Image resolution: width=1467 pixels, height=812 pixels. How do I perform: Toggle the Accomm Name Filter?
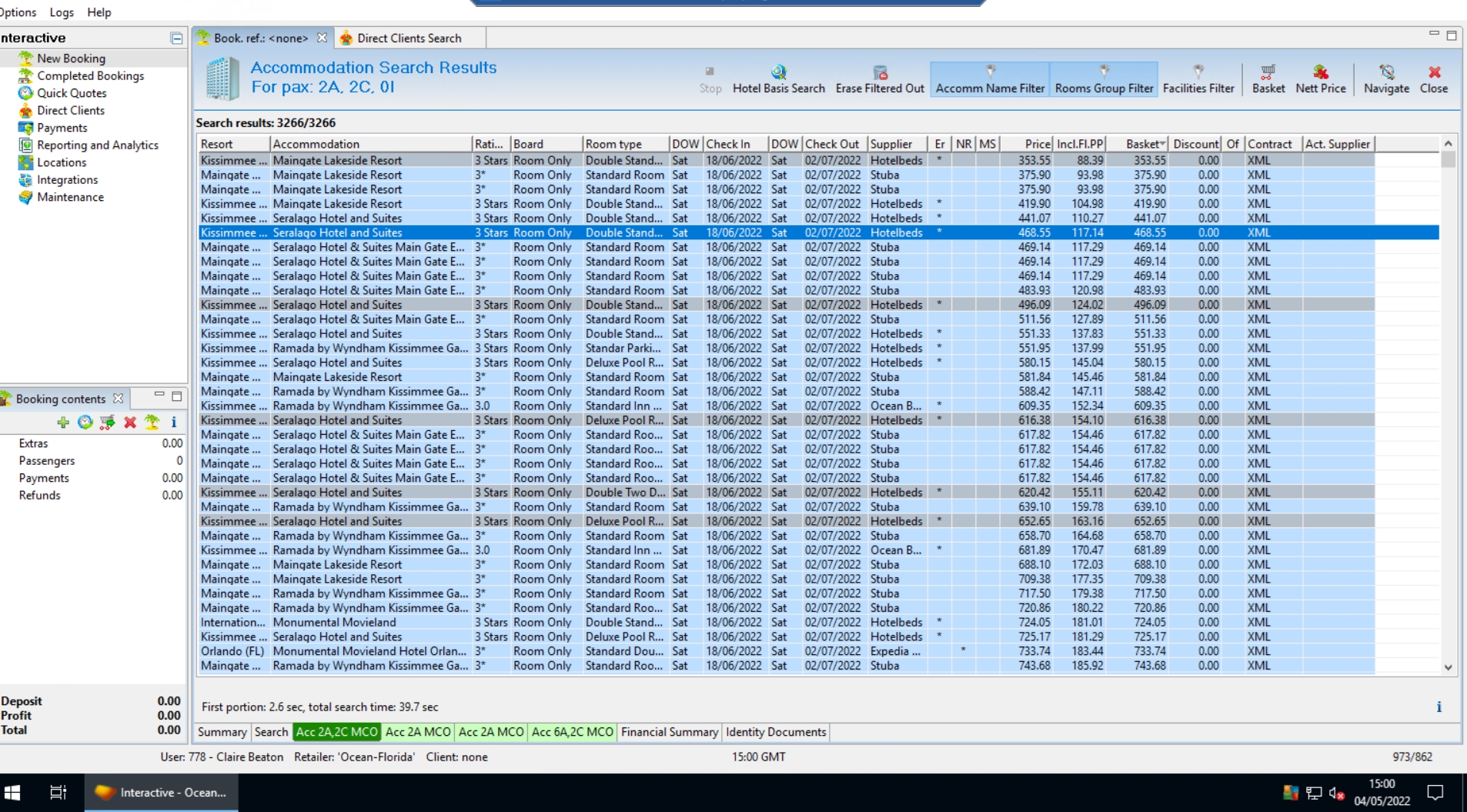990,79
